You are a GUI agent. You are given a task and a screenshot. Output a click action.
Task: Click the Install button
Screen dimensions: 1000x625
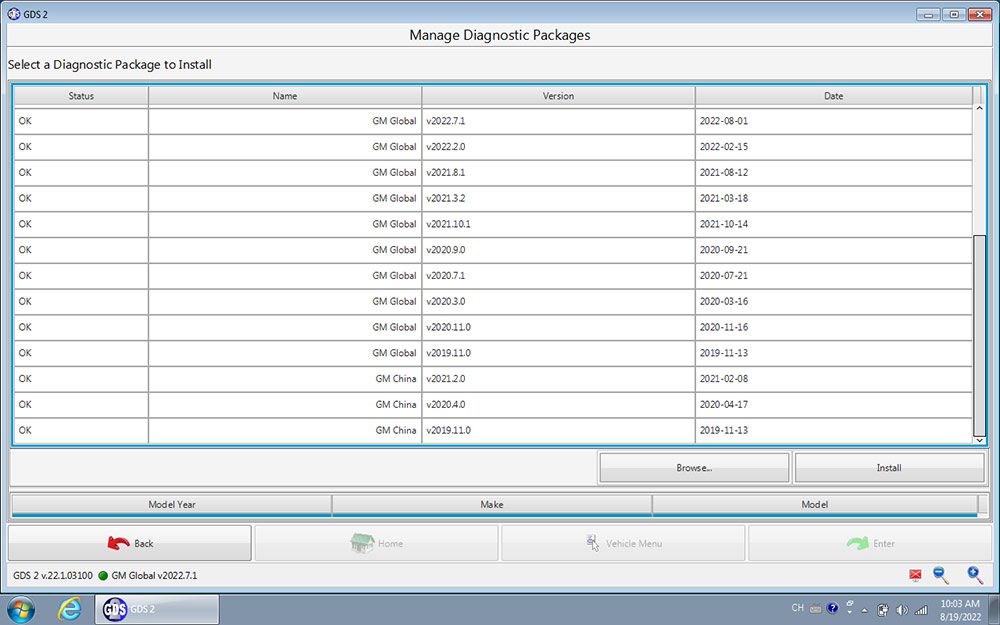(889, 467)
